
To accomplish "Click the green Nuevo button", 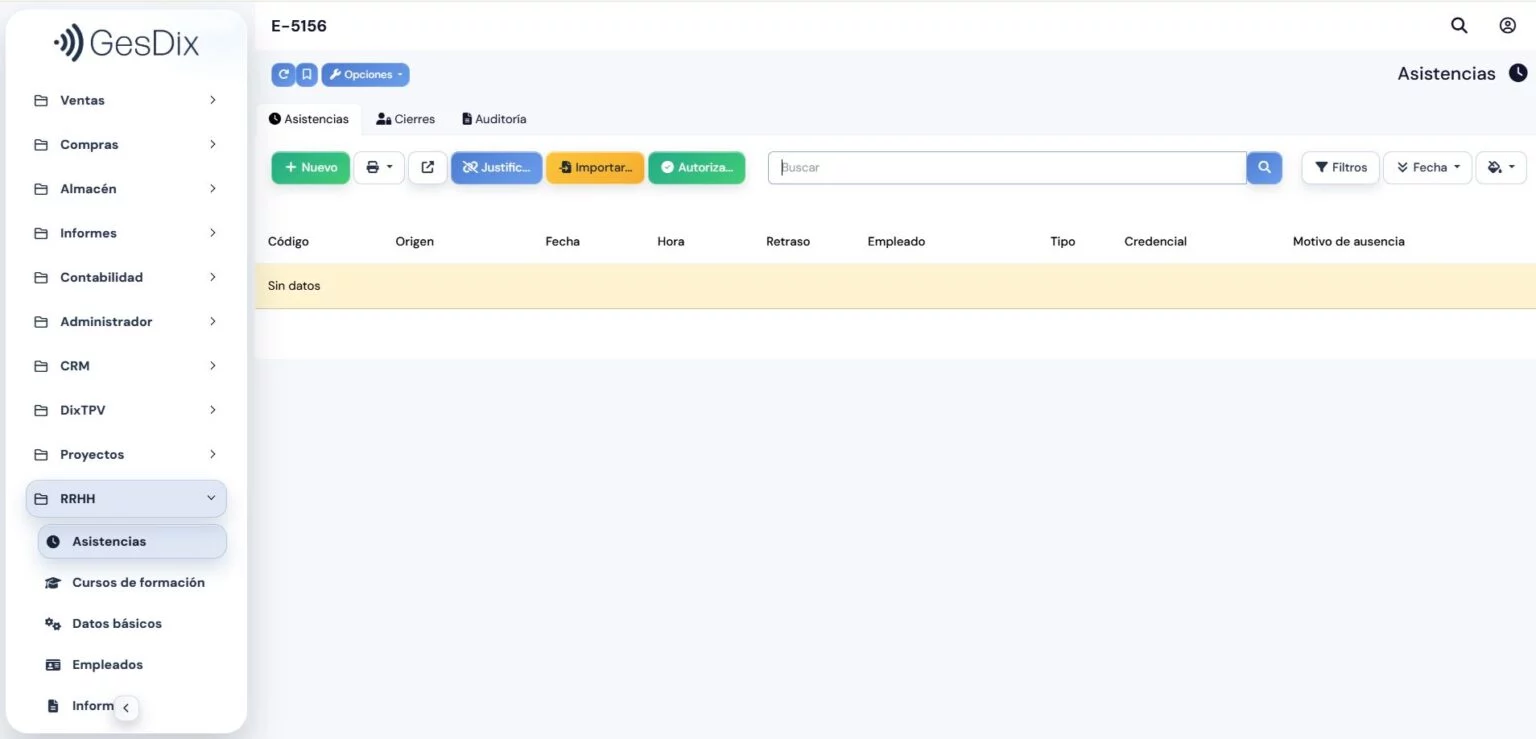I will (311, 168).
